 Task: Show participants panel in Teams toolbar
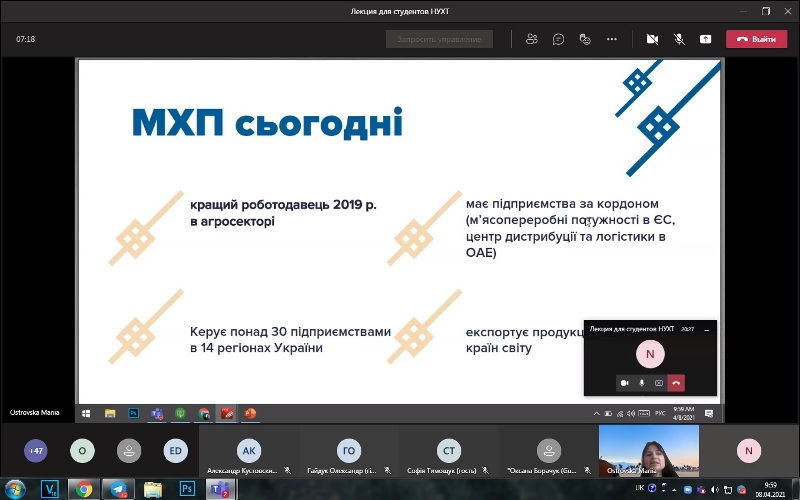pyautogui.click(x=532, y=39)
